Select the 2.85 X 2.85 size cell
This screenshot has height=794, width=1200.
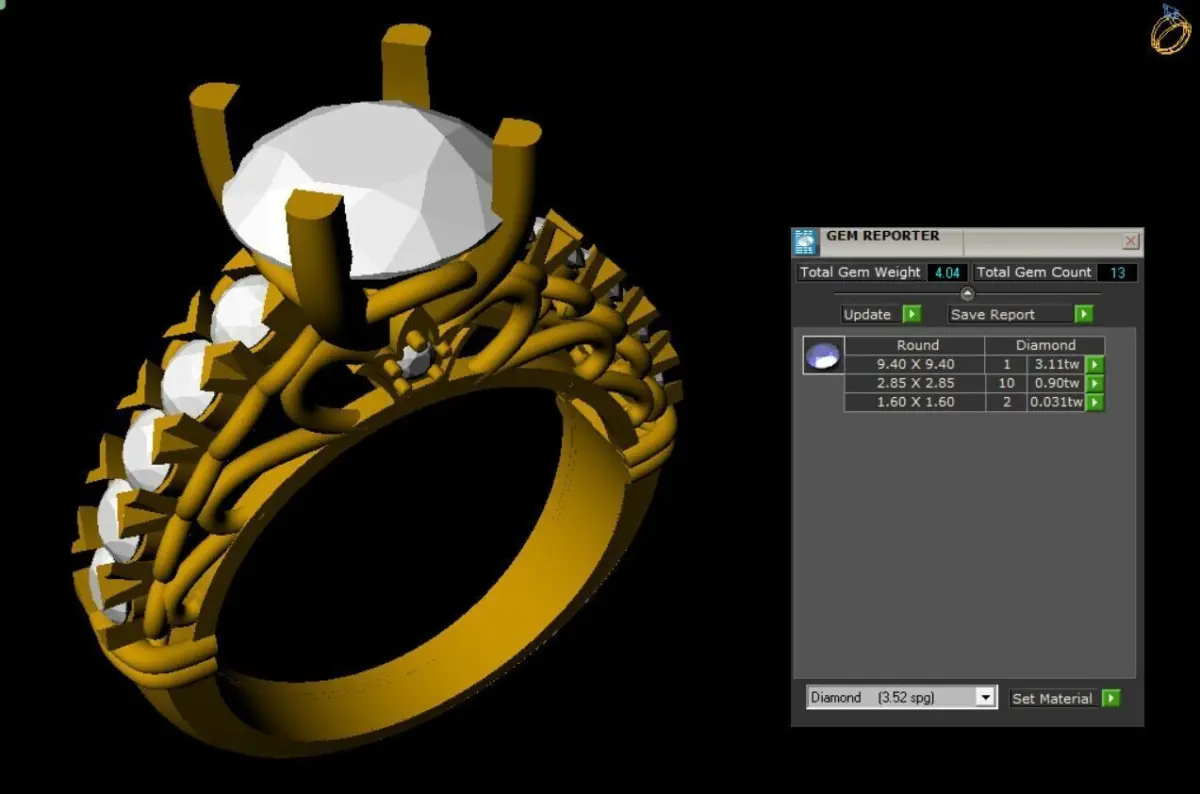915,383
